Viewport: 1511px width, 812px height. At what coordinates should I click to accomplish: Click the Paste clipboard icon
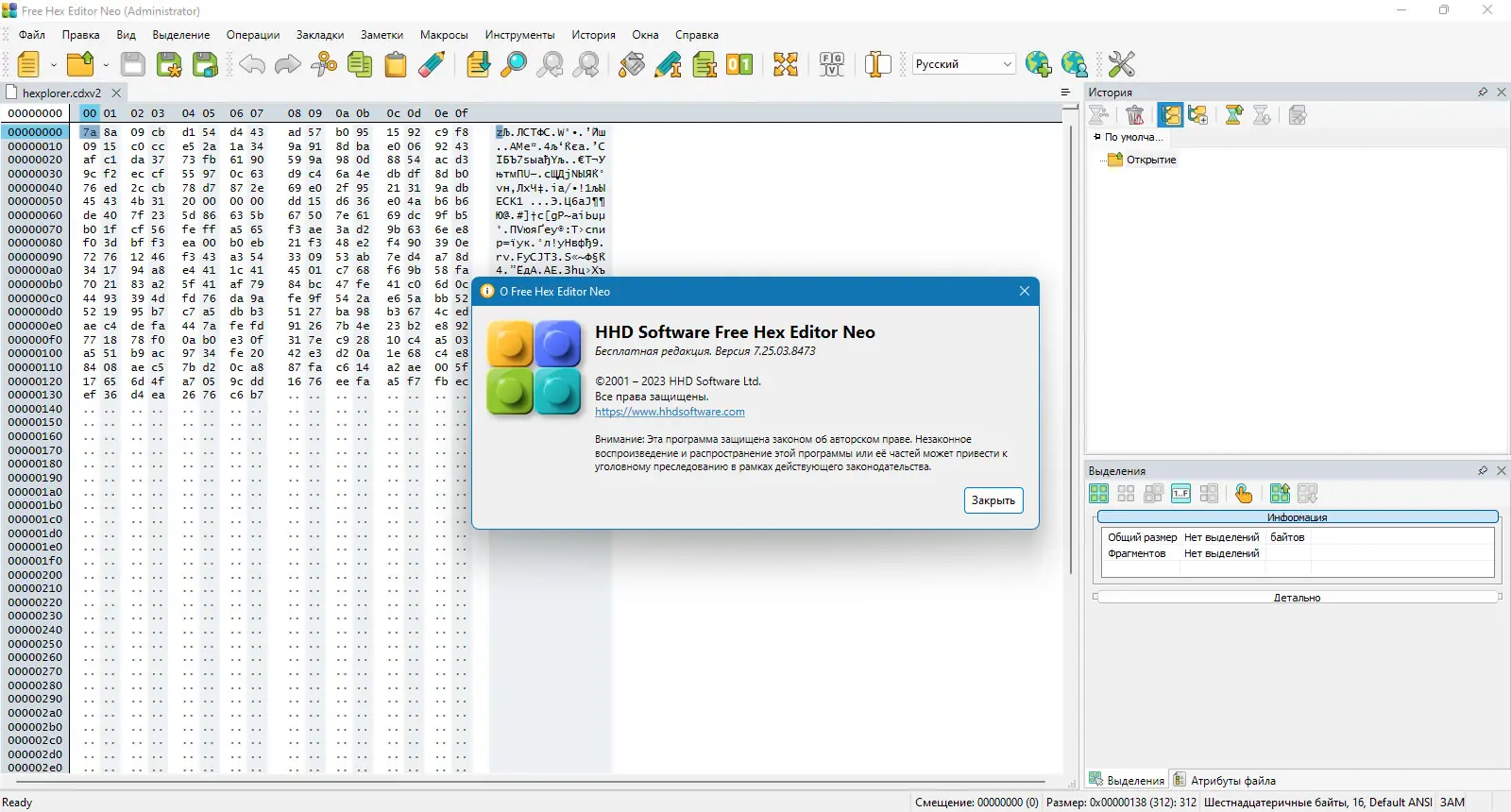(396, 64)
